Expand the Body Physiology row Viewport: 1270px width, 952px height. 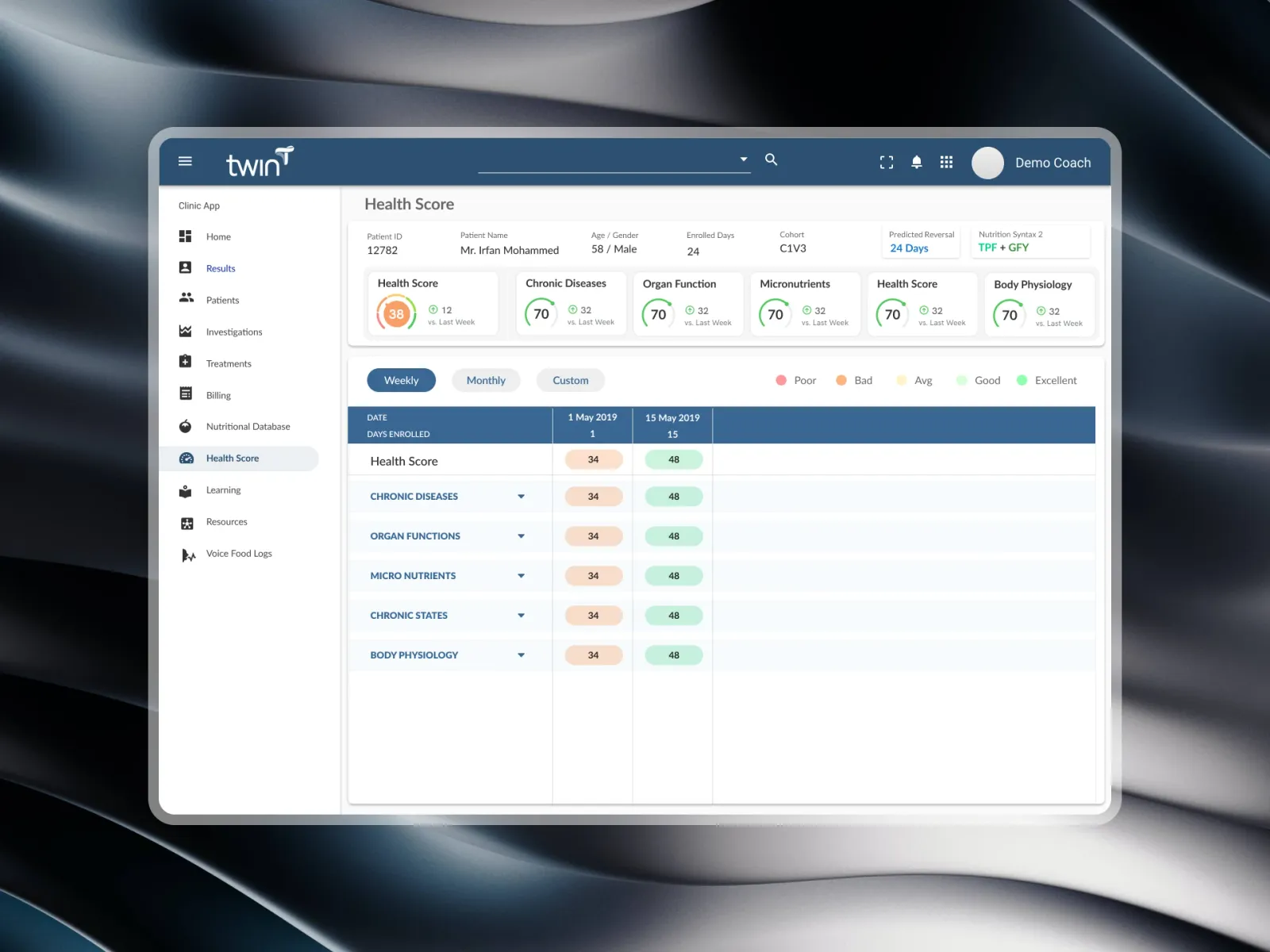521,655
